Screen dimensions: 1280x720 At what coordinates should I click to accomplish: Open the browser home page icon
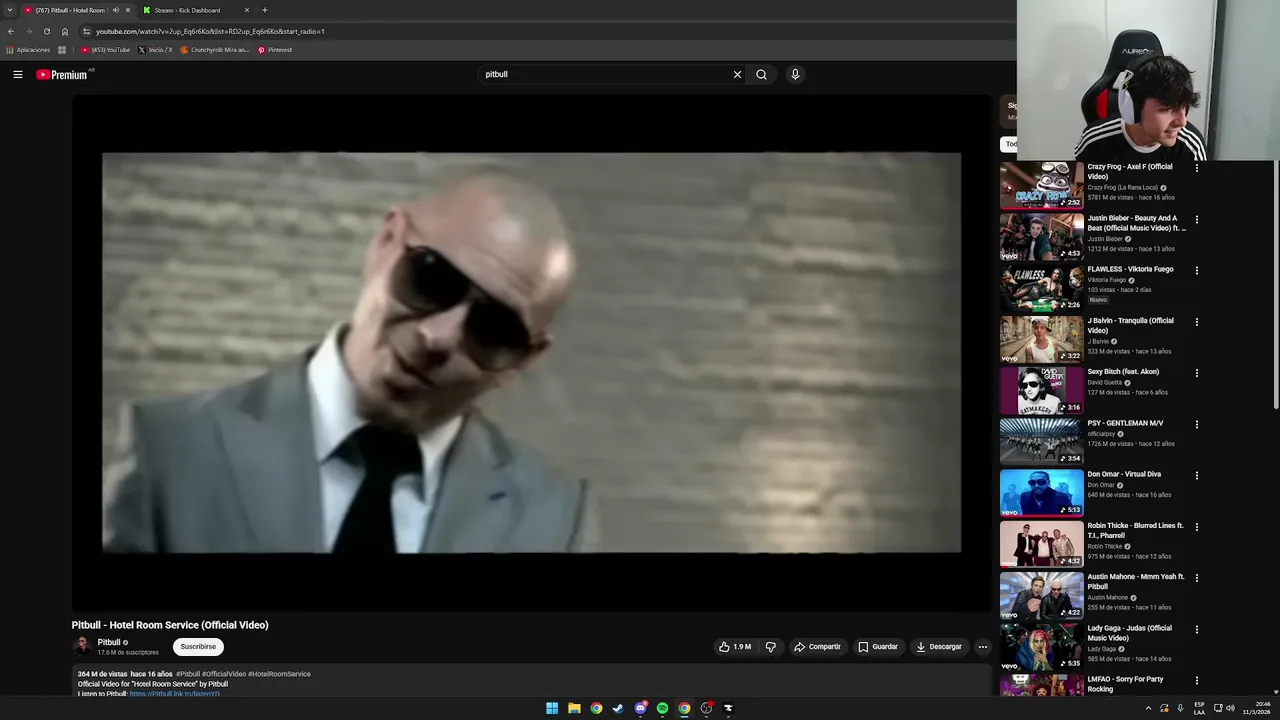click(65, 31)
